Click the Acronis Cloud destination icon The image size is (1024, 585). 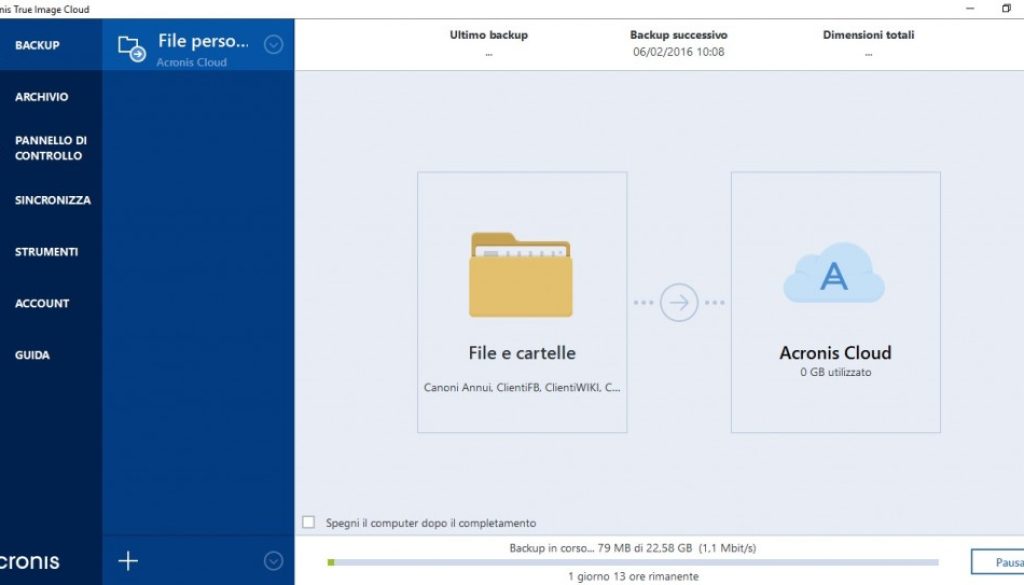834,273
